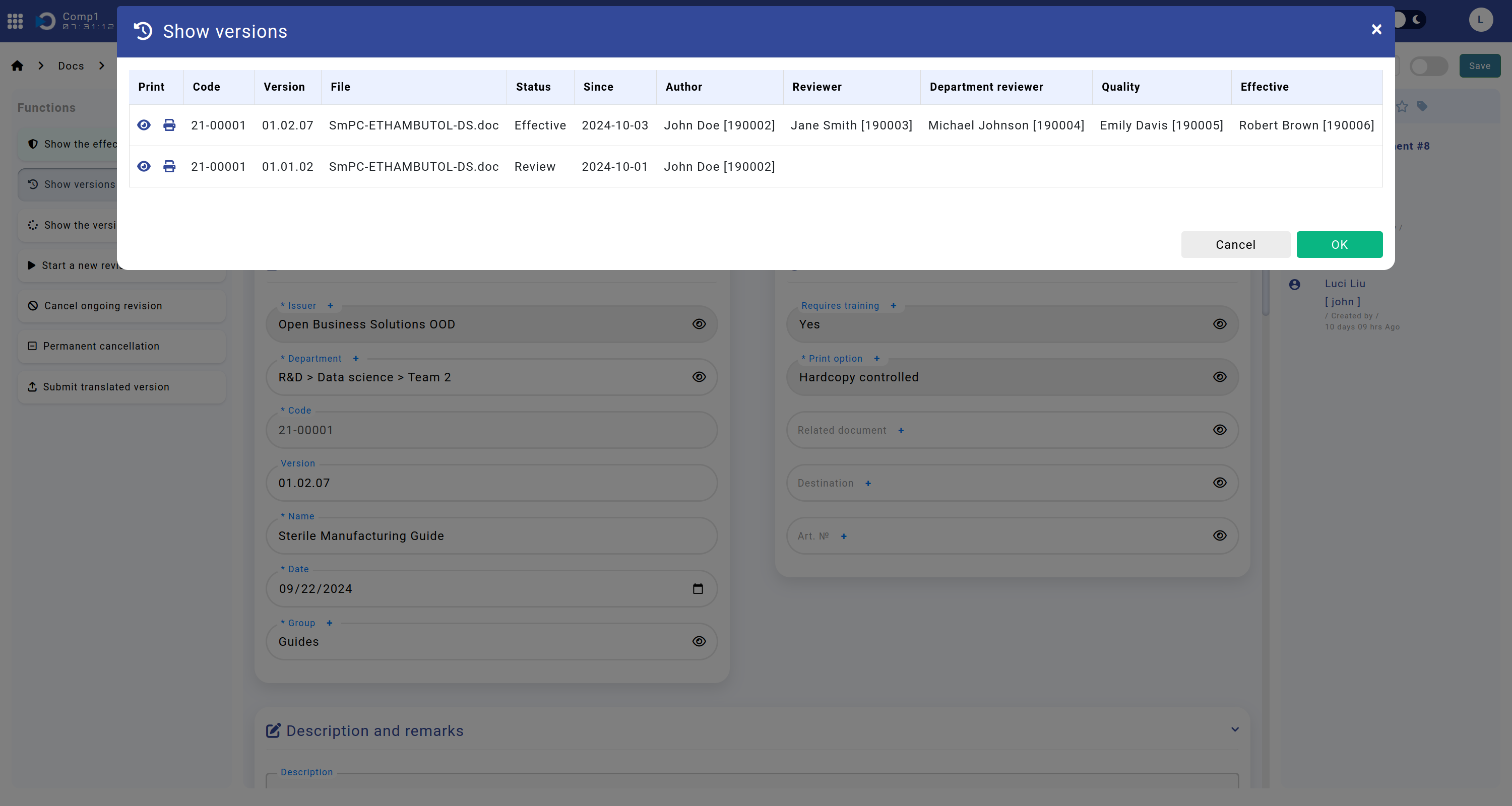Click plus icon next to Requires training

[894, 306]
